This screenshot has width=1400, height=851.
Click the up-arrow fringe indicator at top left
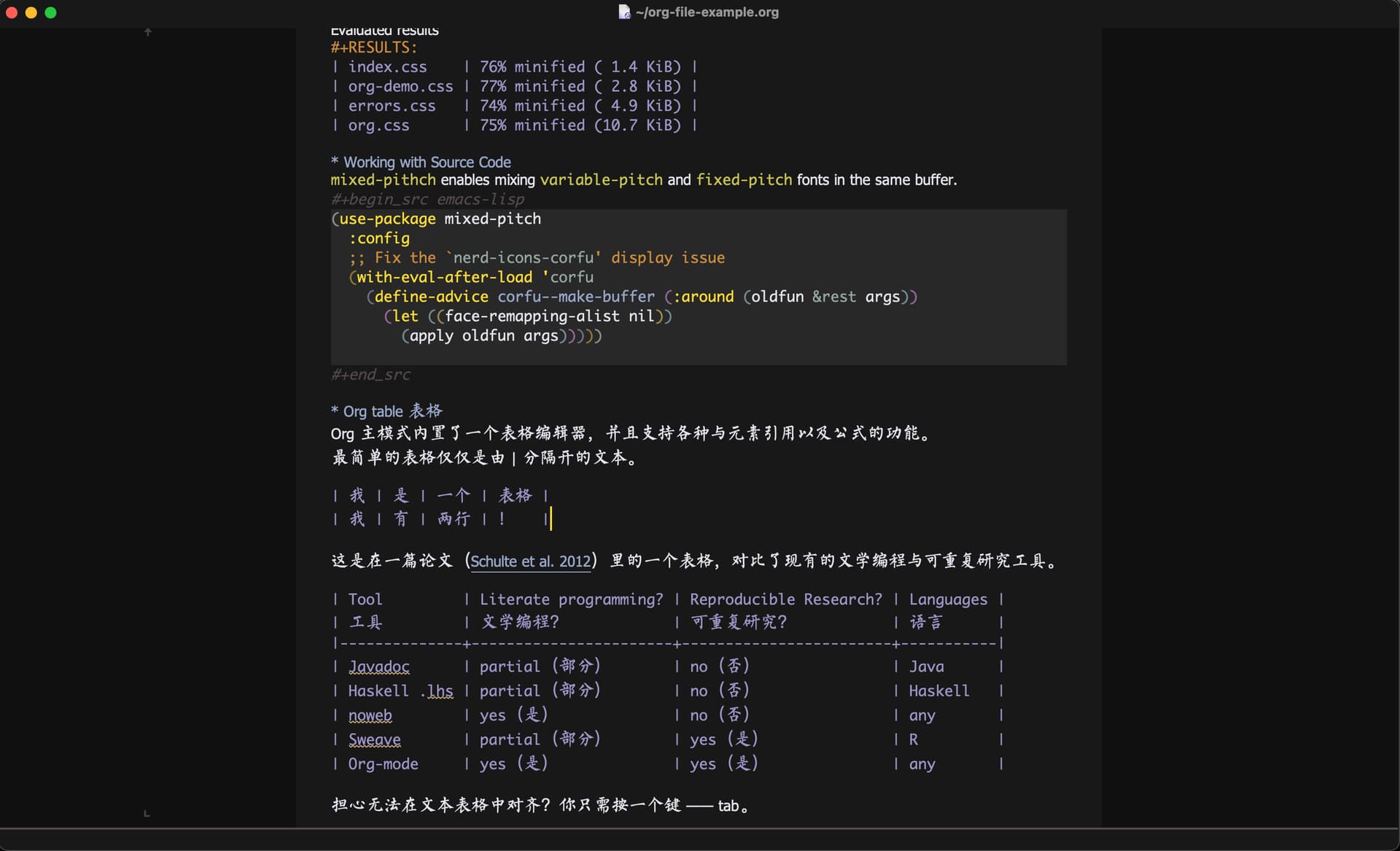point(148,32)
